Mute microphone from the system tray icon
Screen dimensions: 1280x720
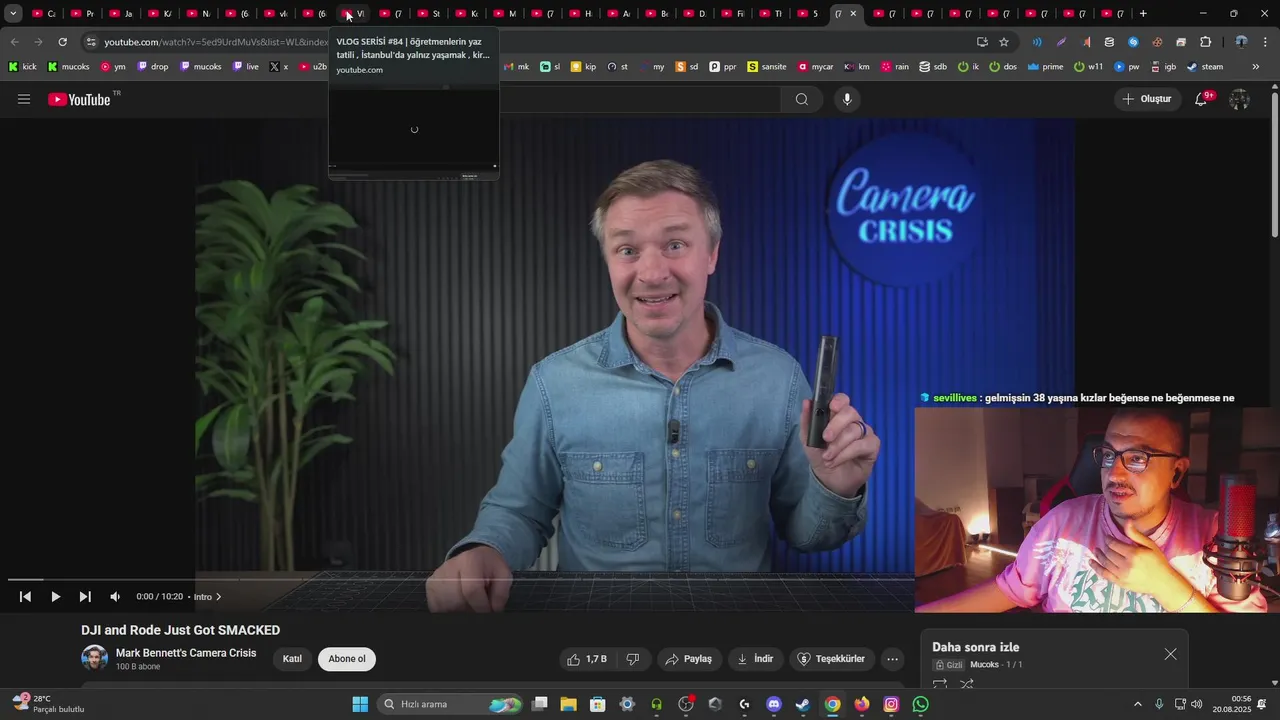point(1159,704)
